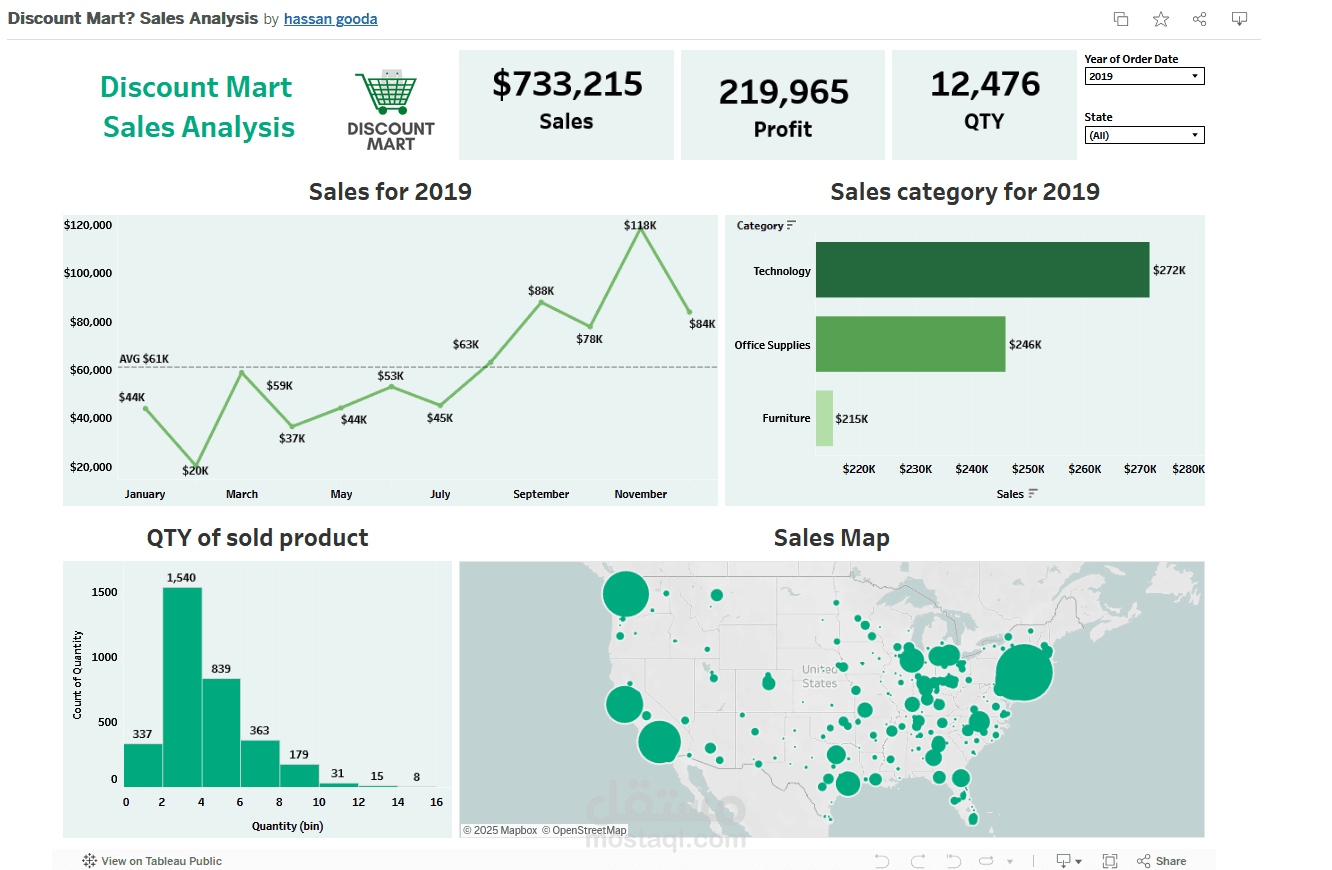
Task: Click View on Tableau Public
Action: (152, 861)
